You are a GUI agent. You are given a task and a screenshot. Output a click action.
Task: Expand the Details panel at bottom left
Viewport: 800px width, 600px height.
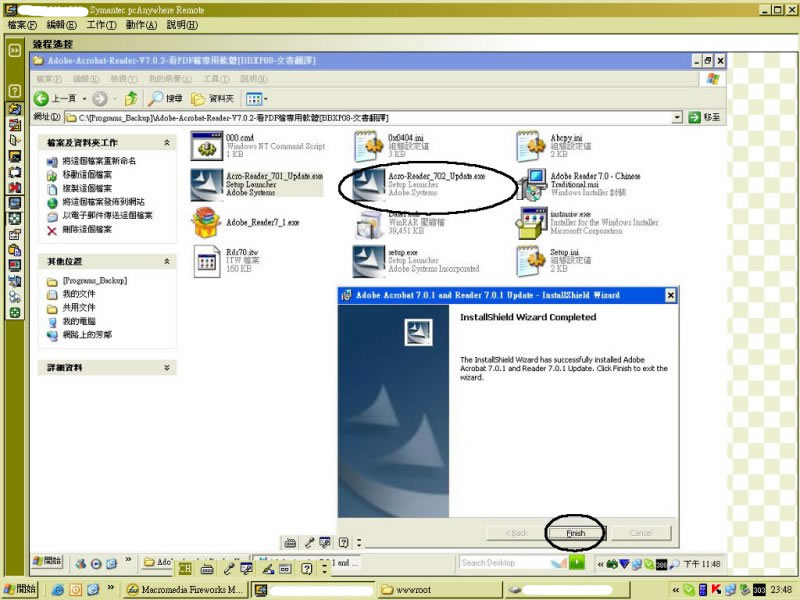(166, 367)
